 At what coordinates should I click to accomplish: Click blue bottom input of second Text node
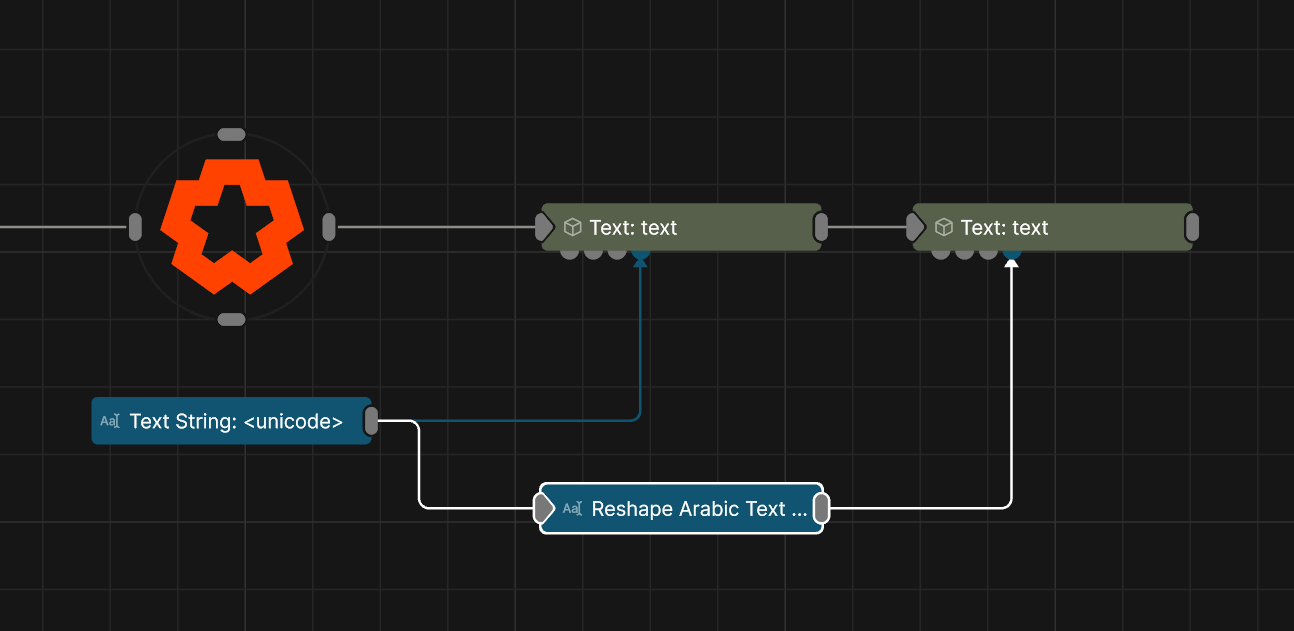[x=1011, y=255]
